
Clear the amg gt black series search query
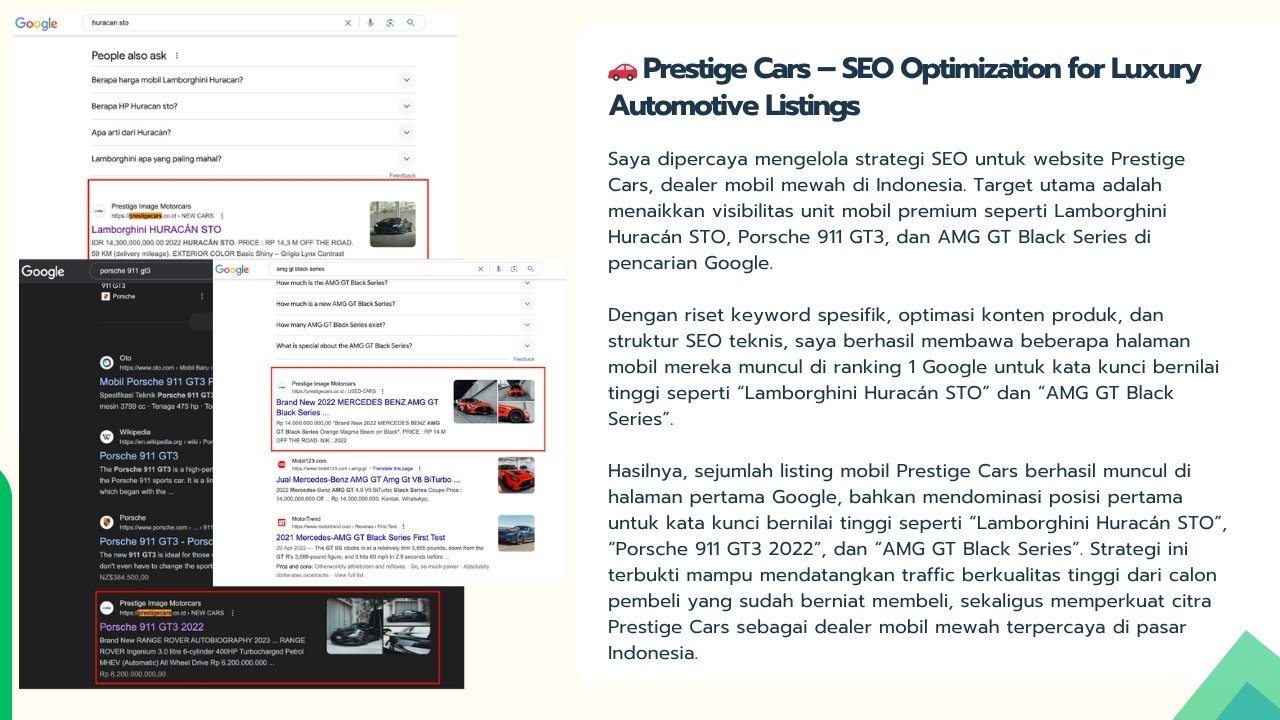point(481,269)
